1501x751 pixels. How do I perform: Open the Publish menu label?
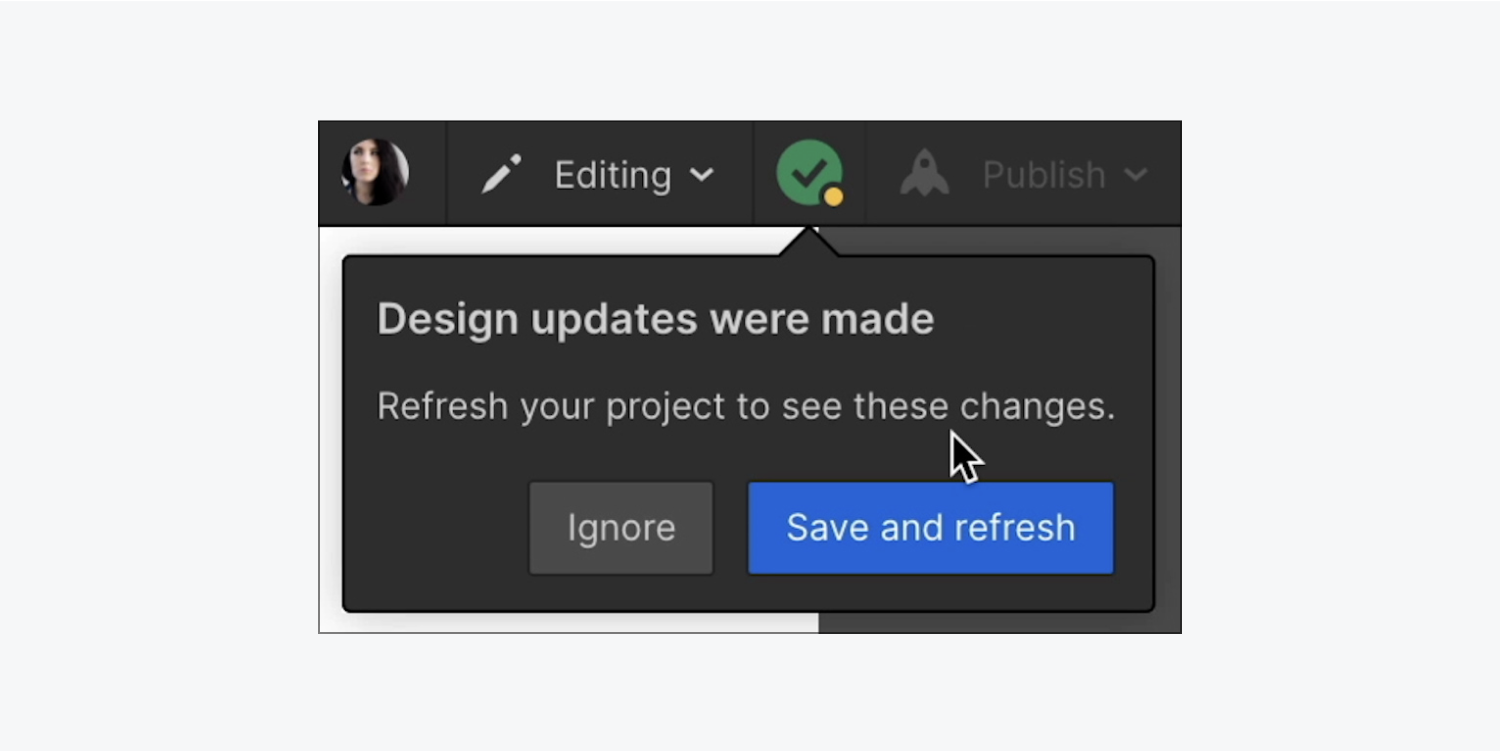pyautogui.click(x=1043, y=175)
